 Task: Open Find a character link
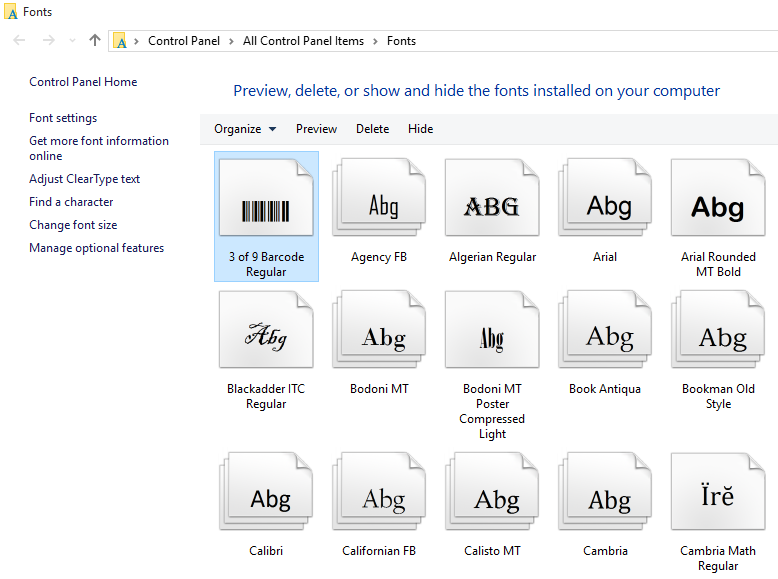point(71,202)
